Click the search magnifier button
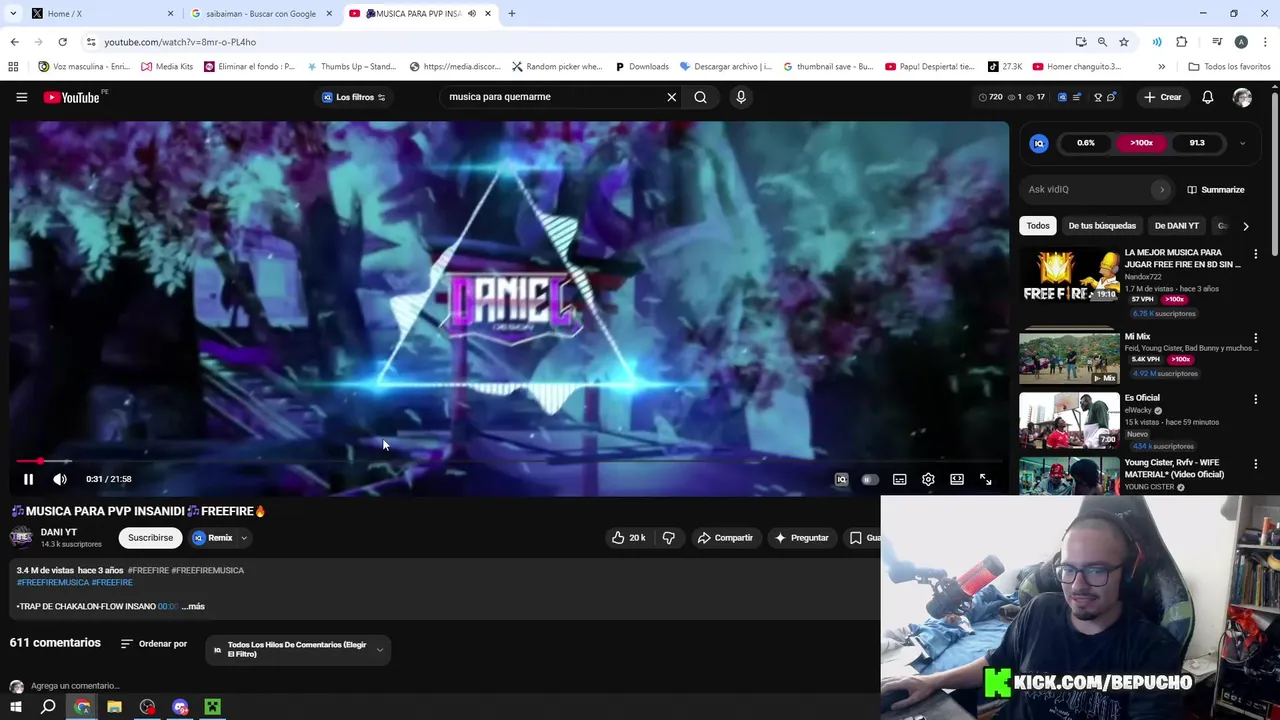The width and height of the screenshot is (1280, 720). (x=700, y=97)
